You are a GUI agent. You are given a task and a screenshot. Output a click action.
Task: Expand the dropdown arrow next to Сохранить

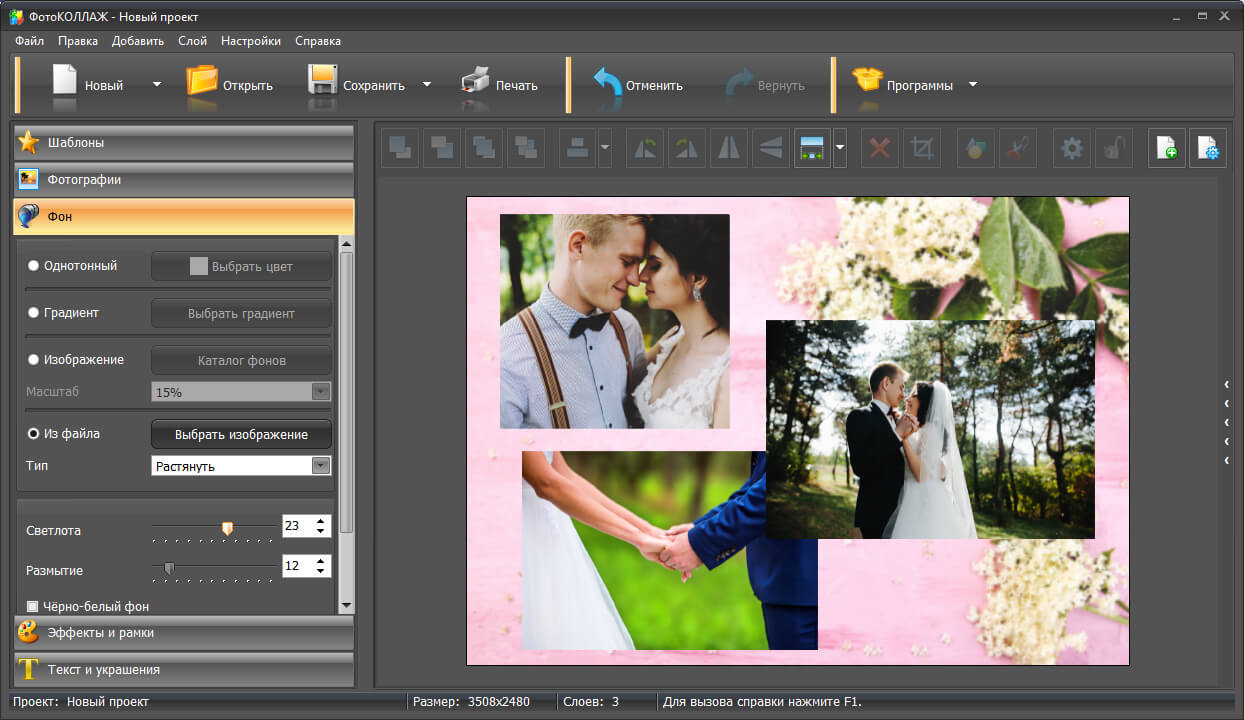click(x=427, y=85)
